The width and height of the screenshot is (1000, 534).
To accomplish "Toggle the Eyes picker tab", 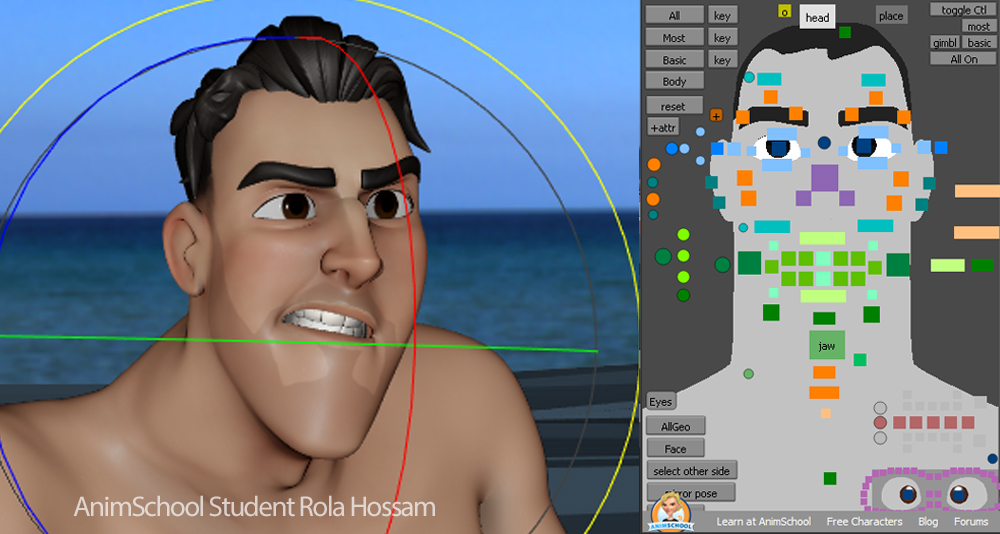I will coord(661,401).
